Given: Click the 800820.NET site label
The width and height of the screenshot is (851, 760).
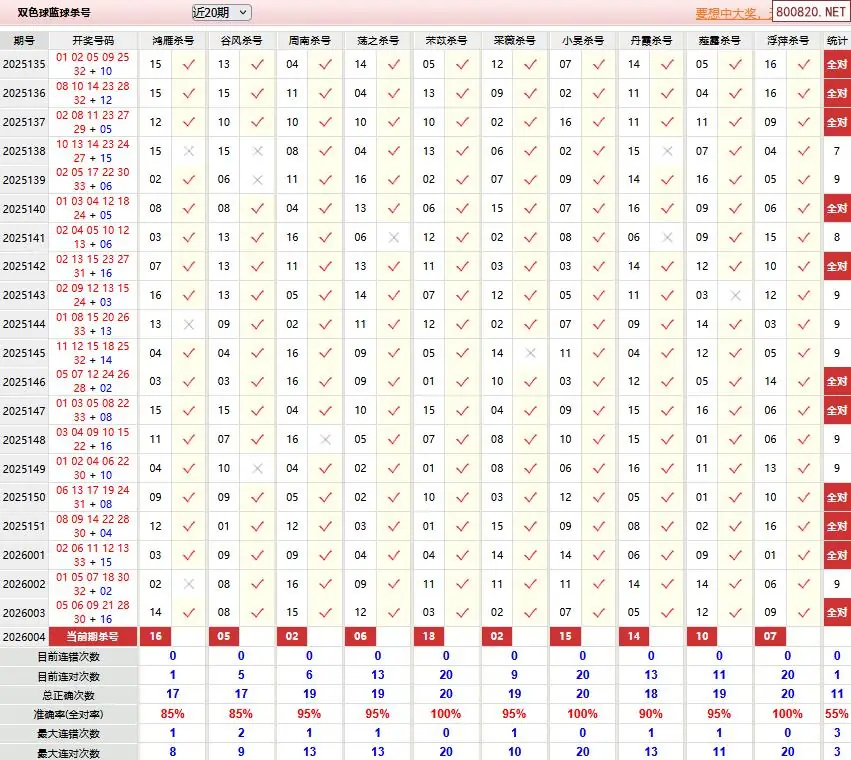Looking at the screenshot, I should tap(810, 14).
